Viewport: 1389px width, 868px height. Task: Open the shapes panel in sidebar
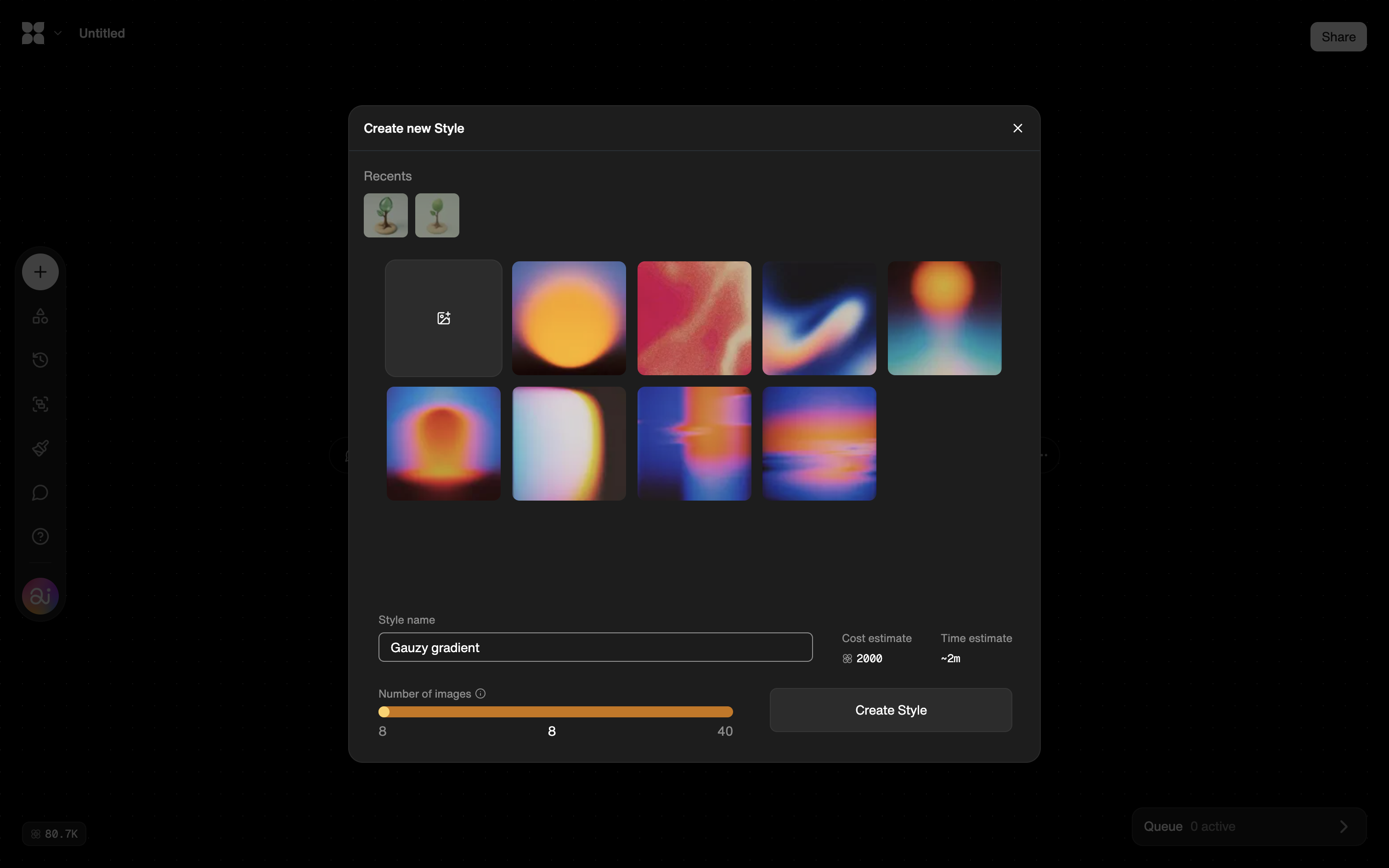coord(40,316)
